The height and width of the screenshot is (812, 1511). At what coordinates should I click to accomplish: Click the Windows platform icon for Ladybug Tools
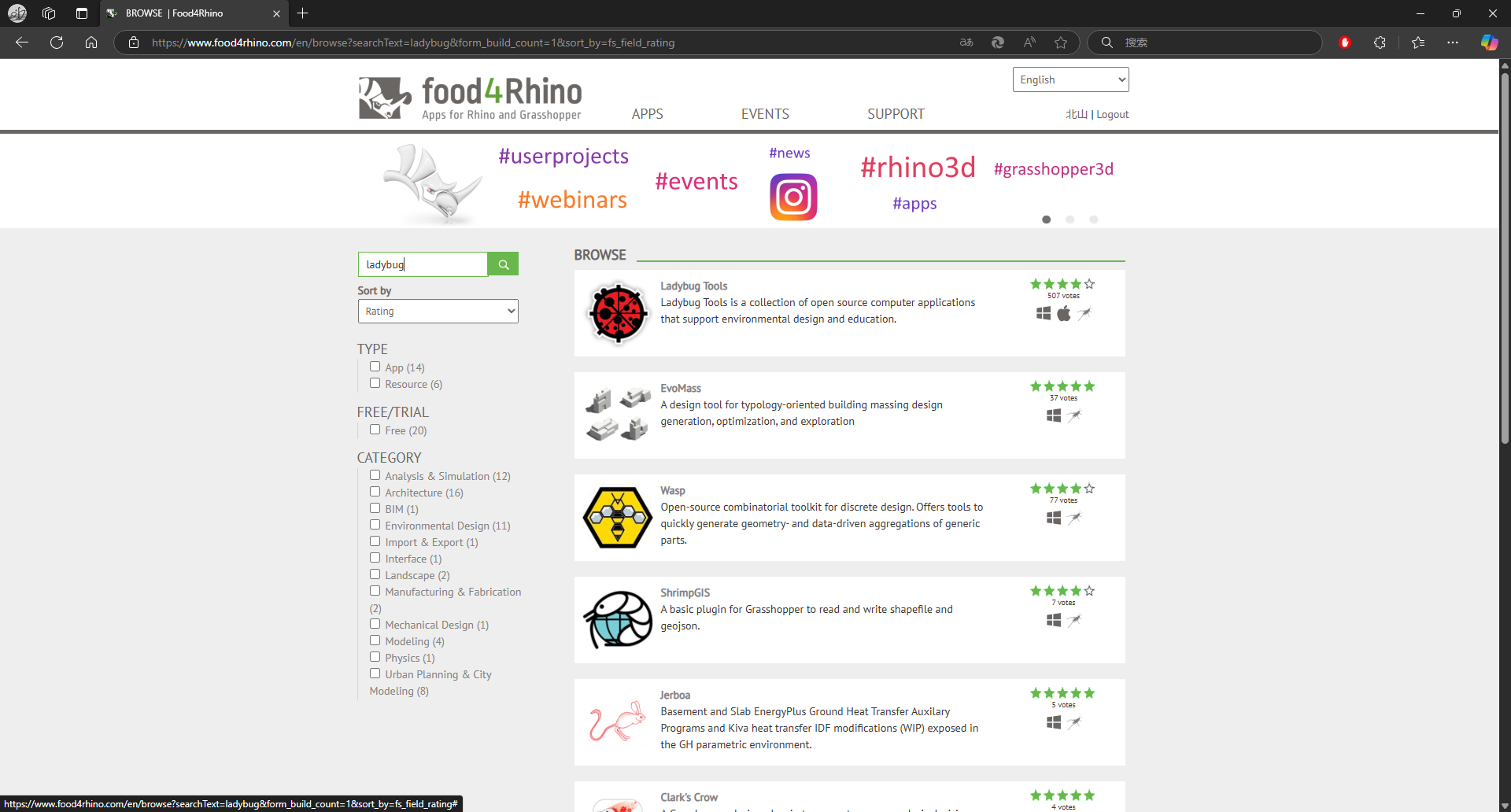[1044, 313]
